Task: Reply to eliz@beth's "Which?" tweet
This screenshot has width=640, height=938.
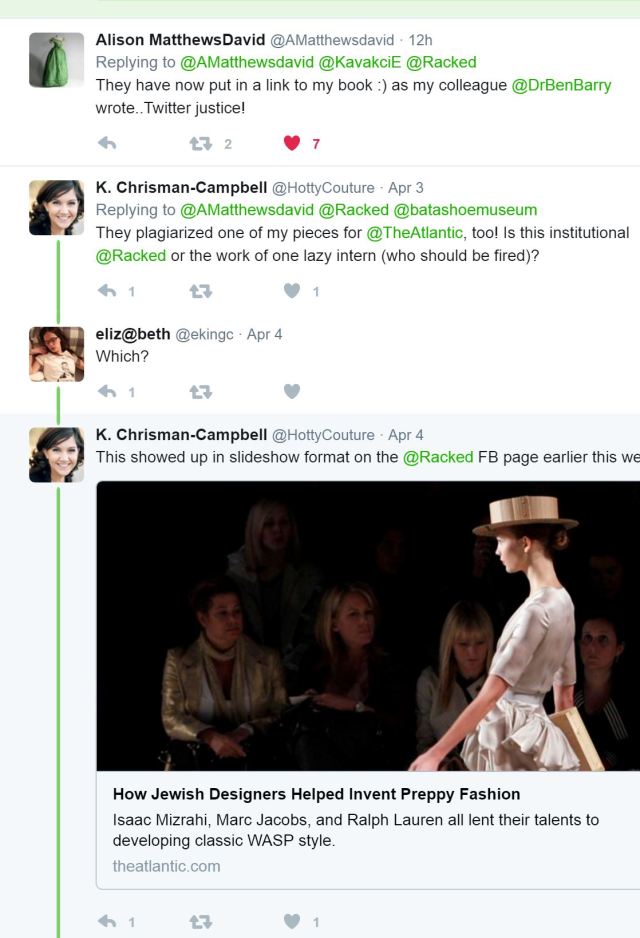Action: (x=107, y=391)
